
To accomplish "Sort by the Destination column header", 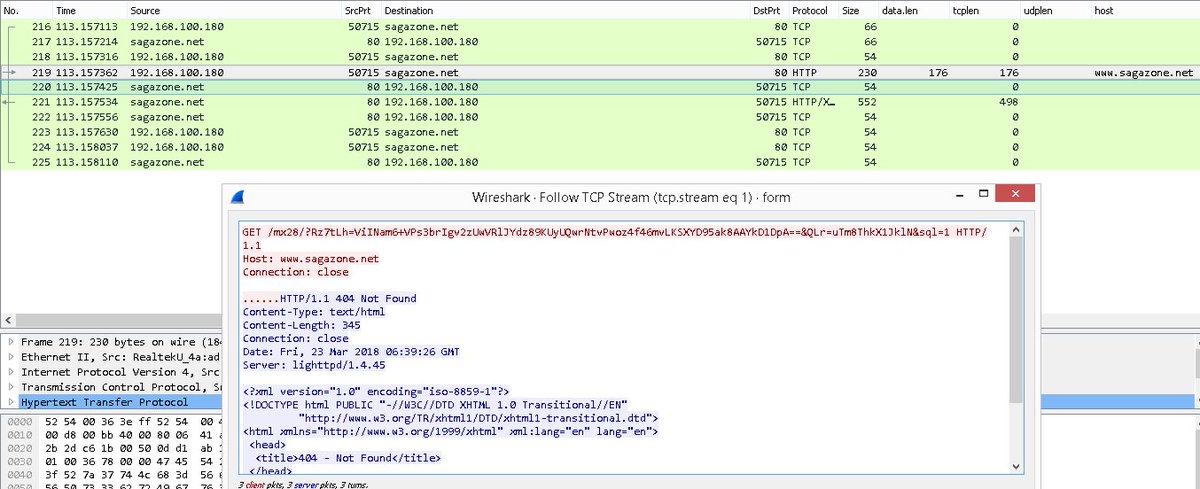I will (x=566, y=9).
